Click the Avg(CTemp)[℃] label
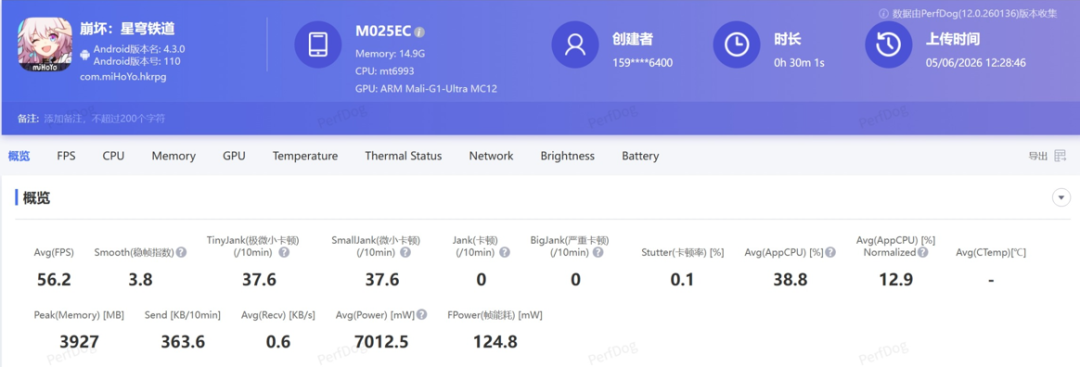The width and height of the screenshot is (1080, 367). pyautogui.click(x=990, y=253)
